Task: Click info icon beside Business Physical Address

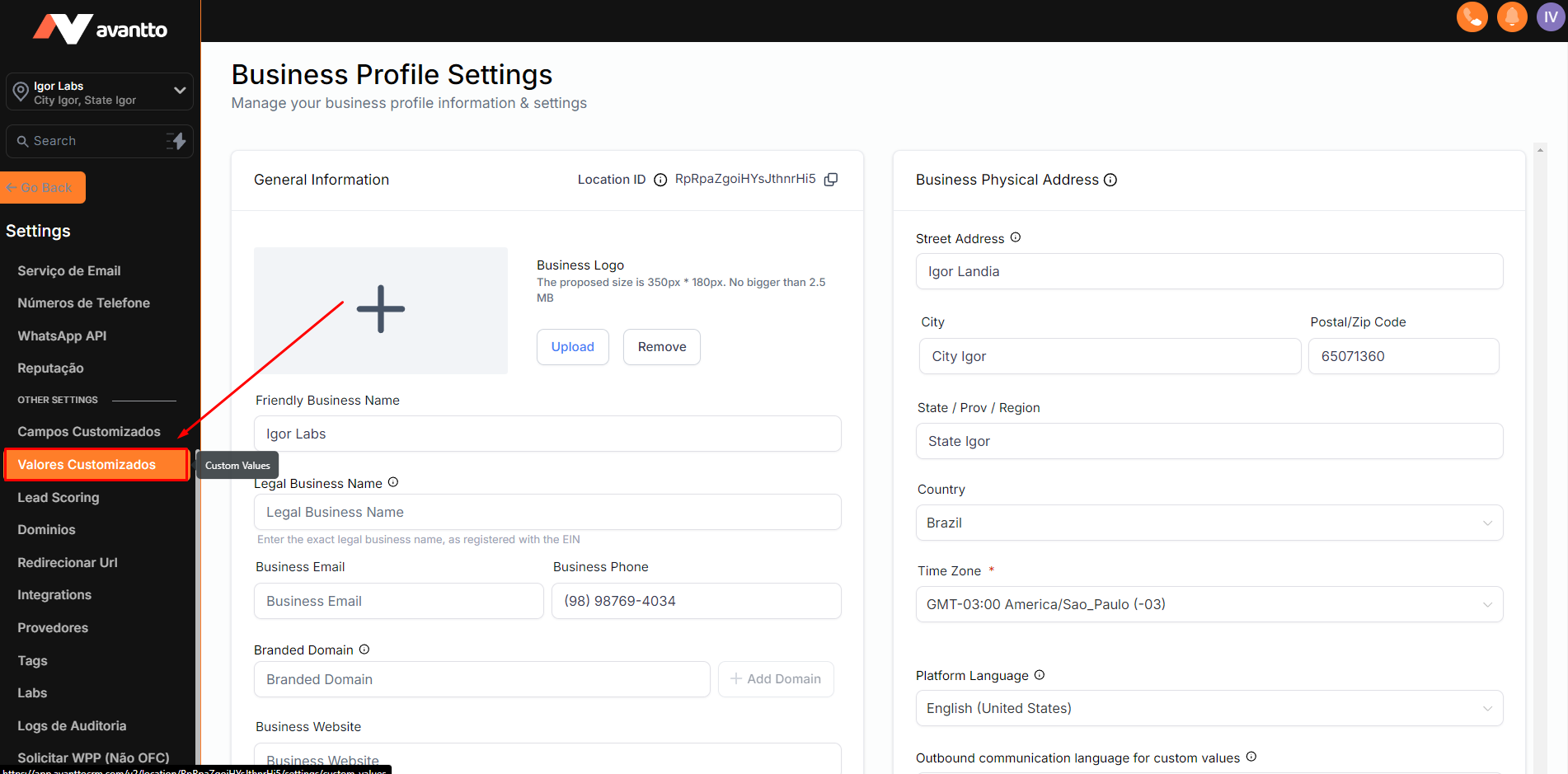Action: pyautogui.click(x=1110, y=180)
